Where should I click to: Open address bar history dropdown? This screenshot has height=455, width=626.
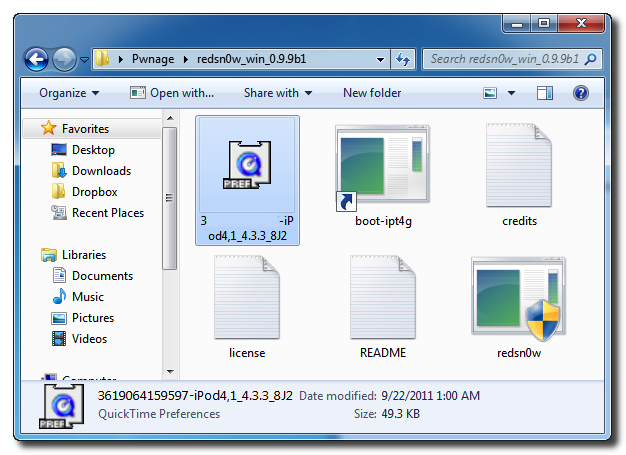(x=380, y=60)
